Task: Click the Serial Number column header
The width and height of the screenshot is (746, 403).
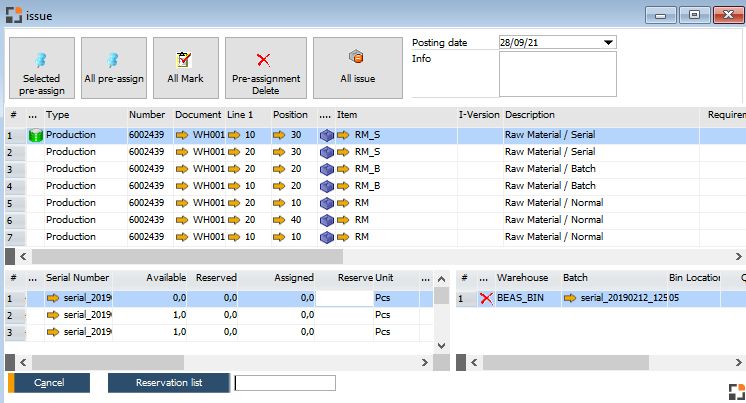Action: (77, 277)
